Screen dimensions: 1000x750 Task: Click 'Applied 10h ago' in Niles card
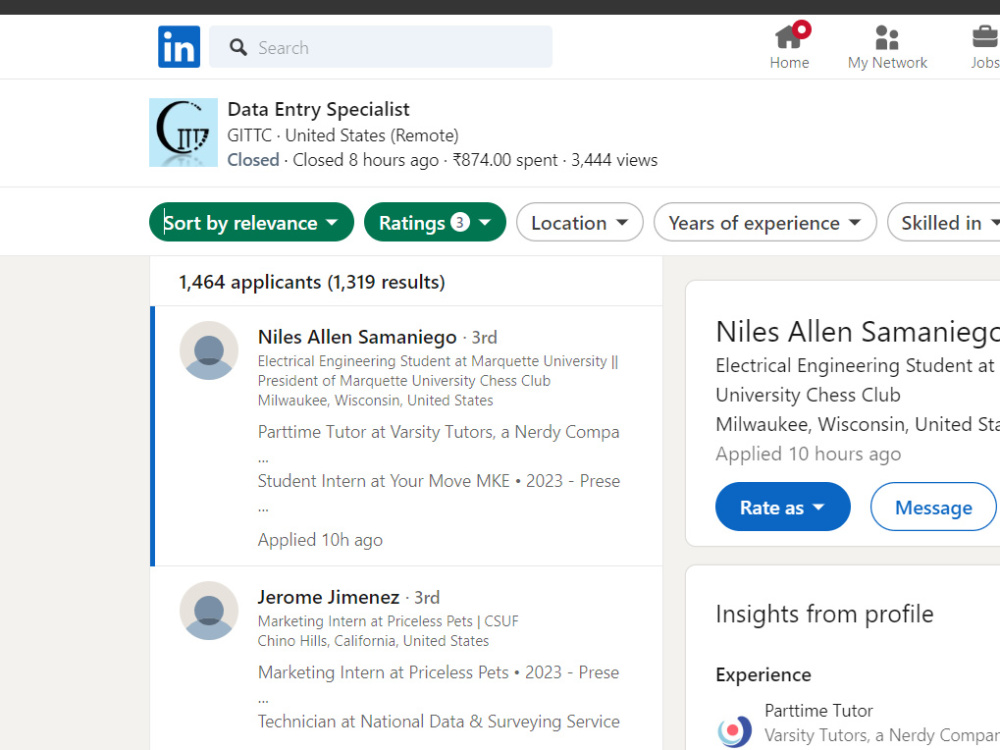click(320, 540)
